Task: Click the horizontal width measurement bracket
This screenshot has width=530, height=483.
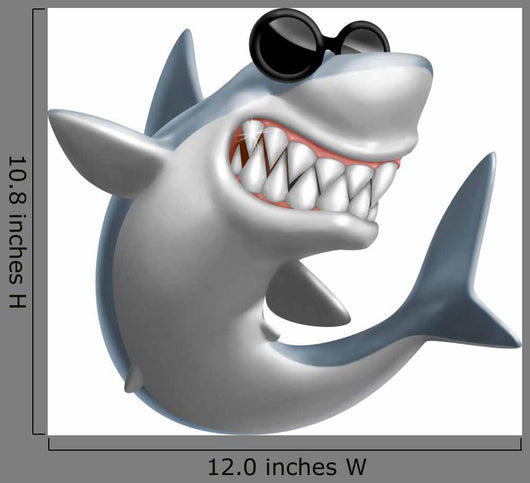Action: [285, 444]
